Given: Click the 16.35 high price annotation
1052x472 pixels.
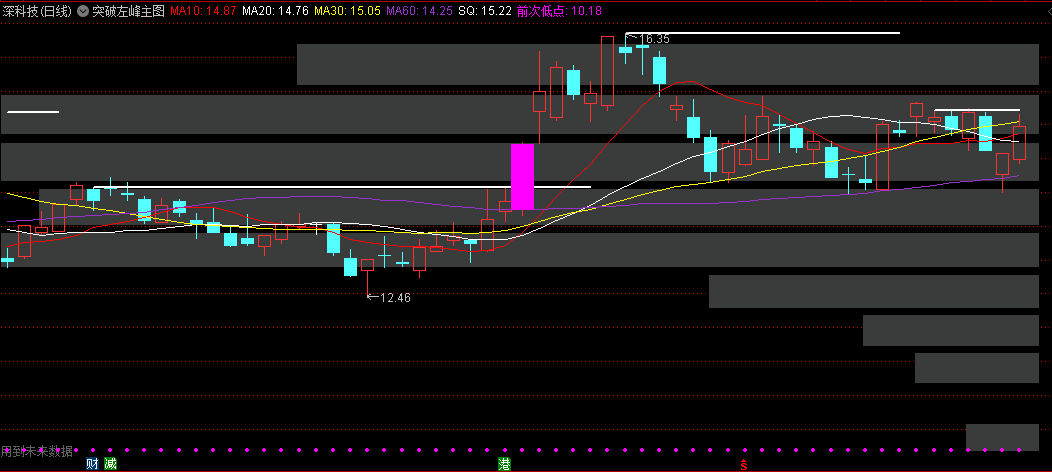Looking at the screenshot, I should (654, 39).
